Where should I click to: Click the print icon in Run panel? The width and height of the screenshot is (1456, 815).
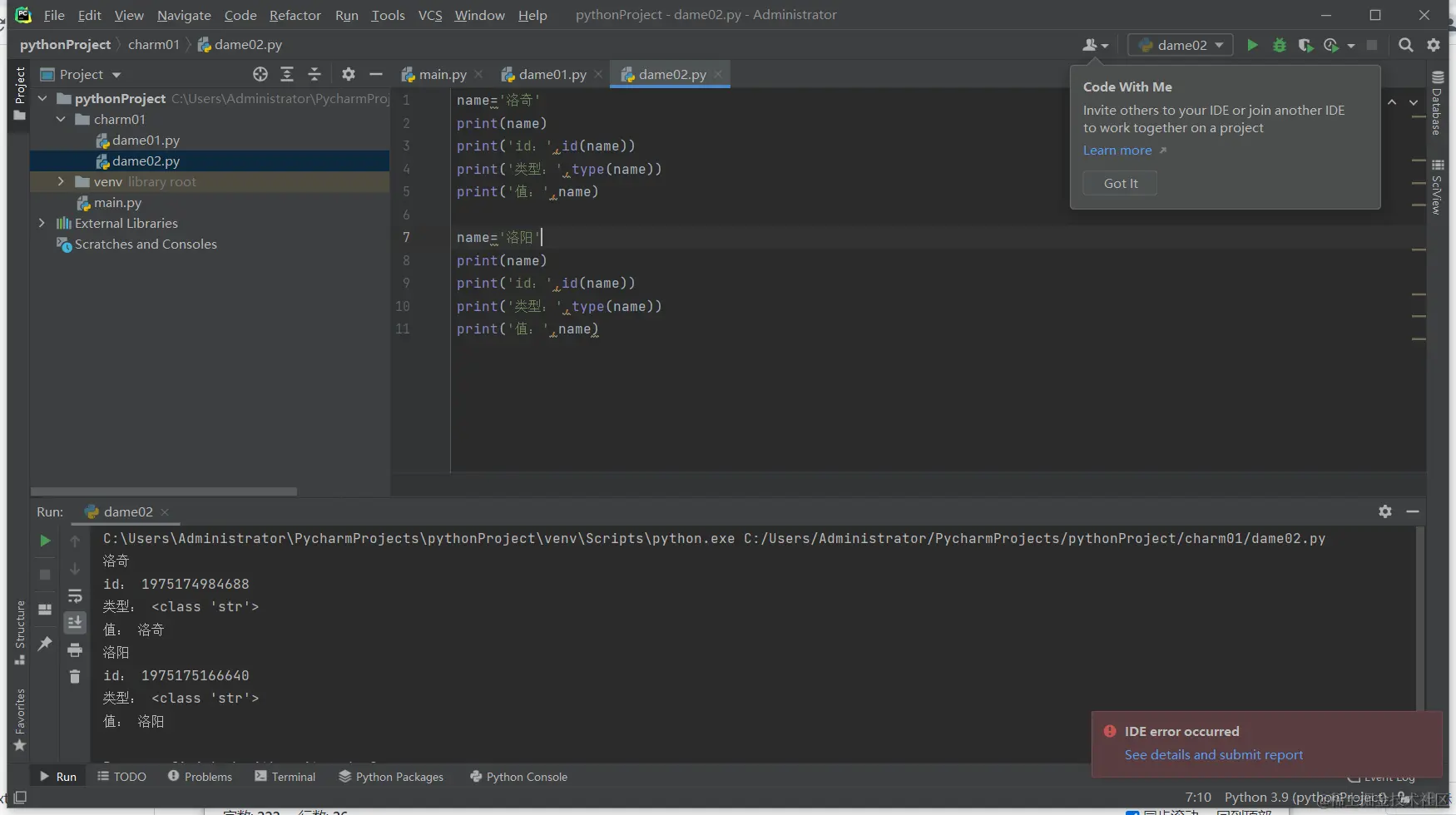click(75, 650)
